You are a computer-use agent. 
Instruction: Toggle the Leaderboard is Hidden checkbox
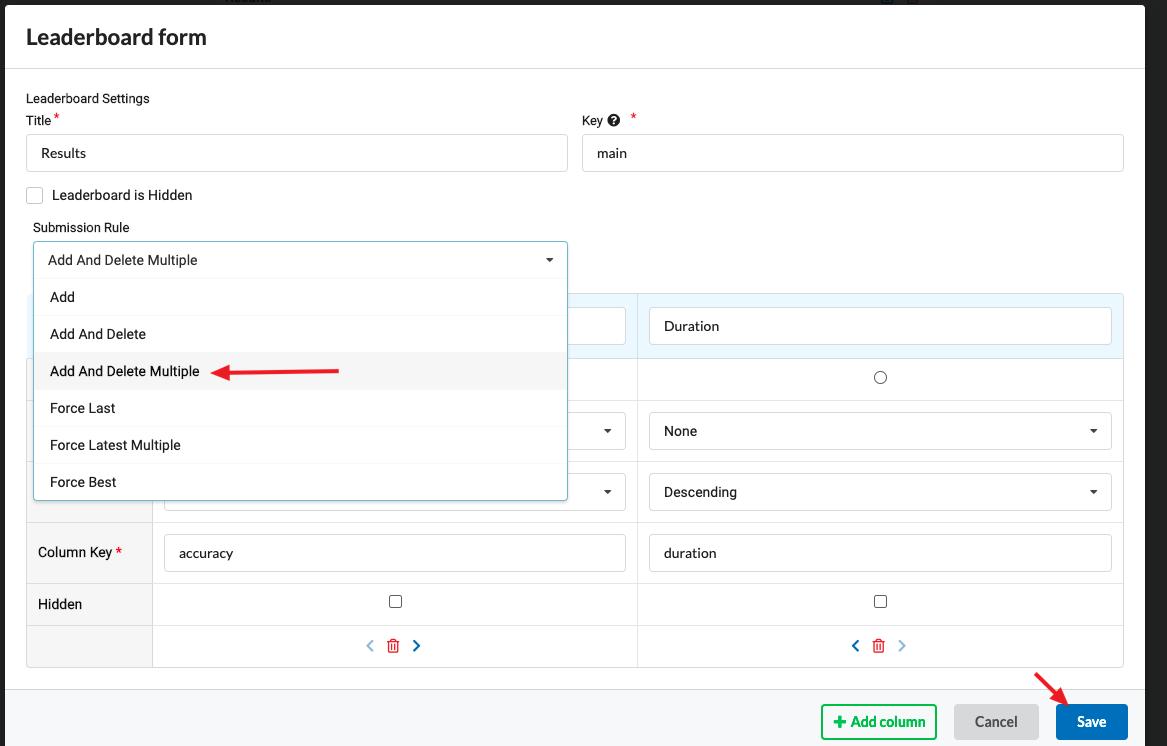pos(35,196)
